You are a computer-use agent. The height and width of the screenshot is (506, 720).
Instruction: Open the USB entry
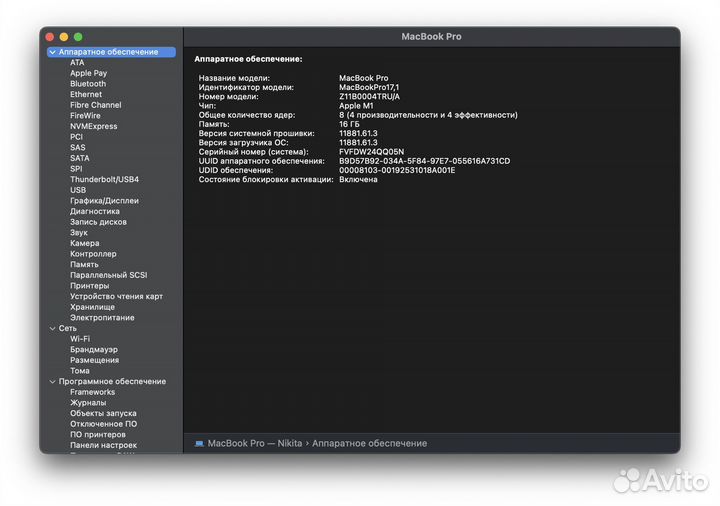(x=78, y=190)
